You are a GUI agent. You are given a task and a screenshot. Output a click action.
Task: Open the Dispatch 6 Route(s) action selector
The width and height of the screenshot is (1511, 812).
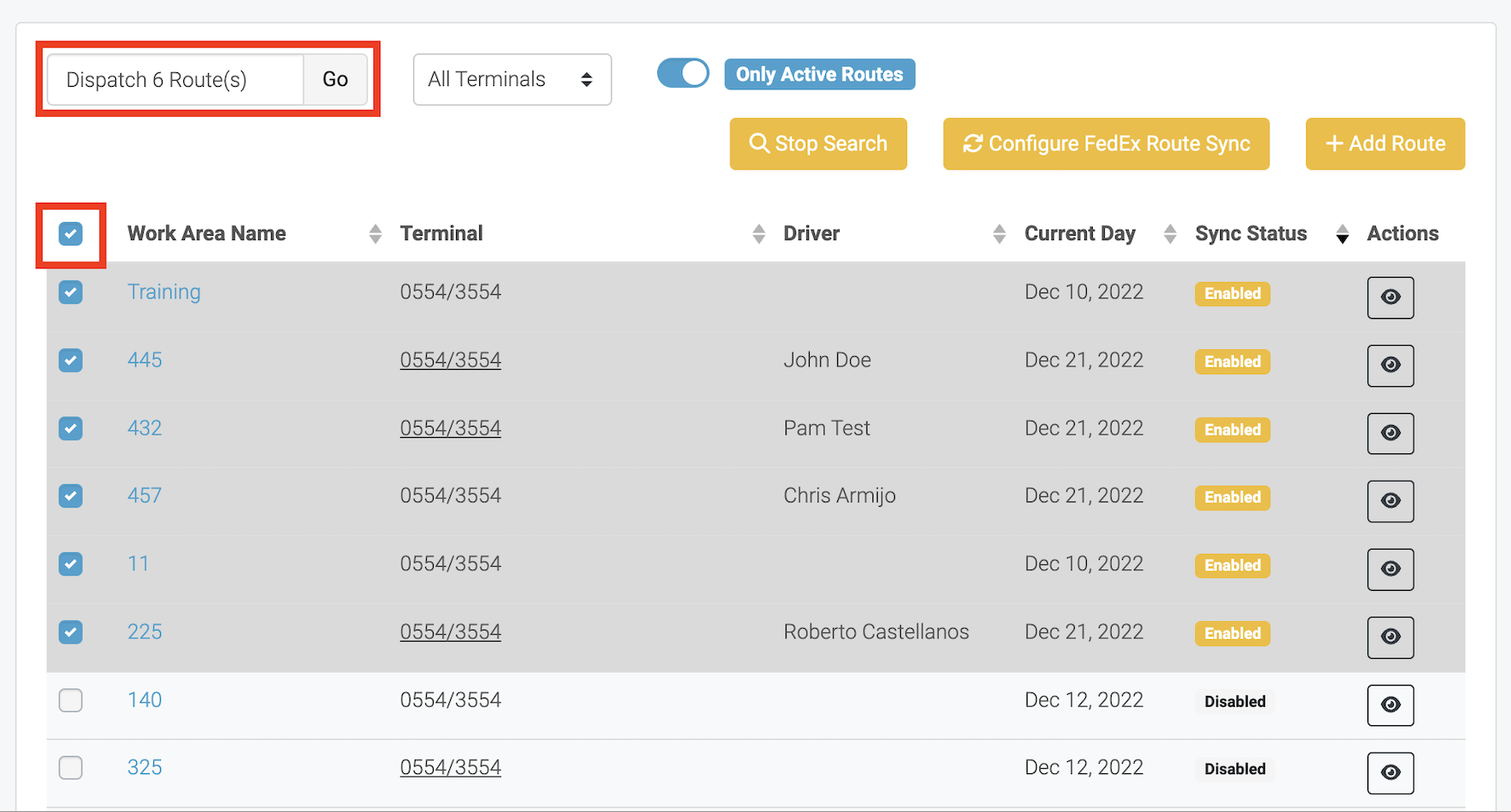[176, 79]
